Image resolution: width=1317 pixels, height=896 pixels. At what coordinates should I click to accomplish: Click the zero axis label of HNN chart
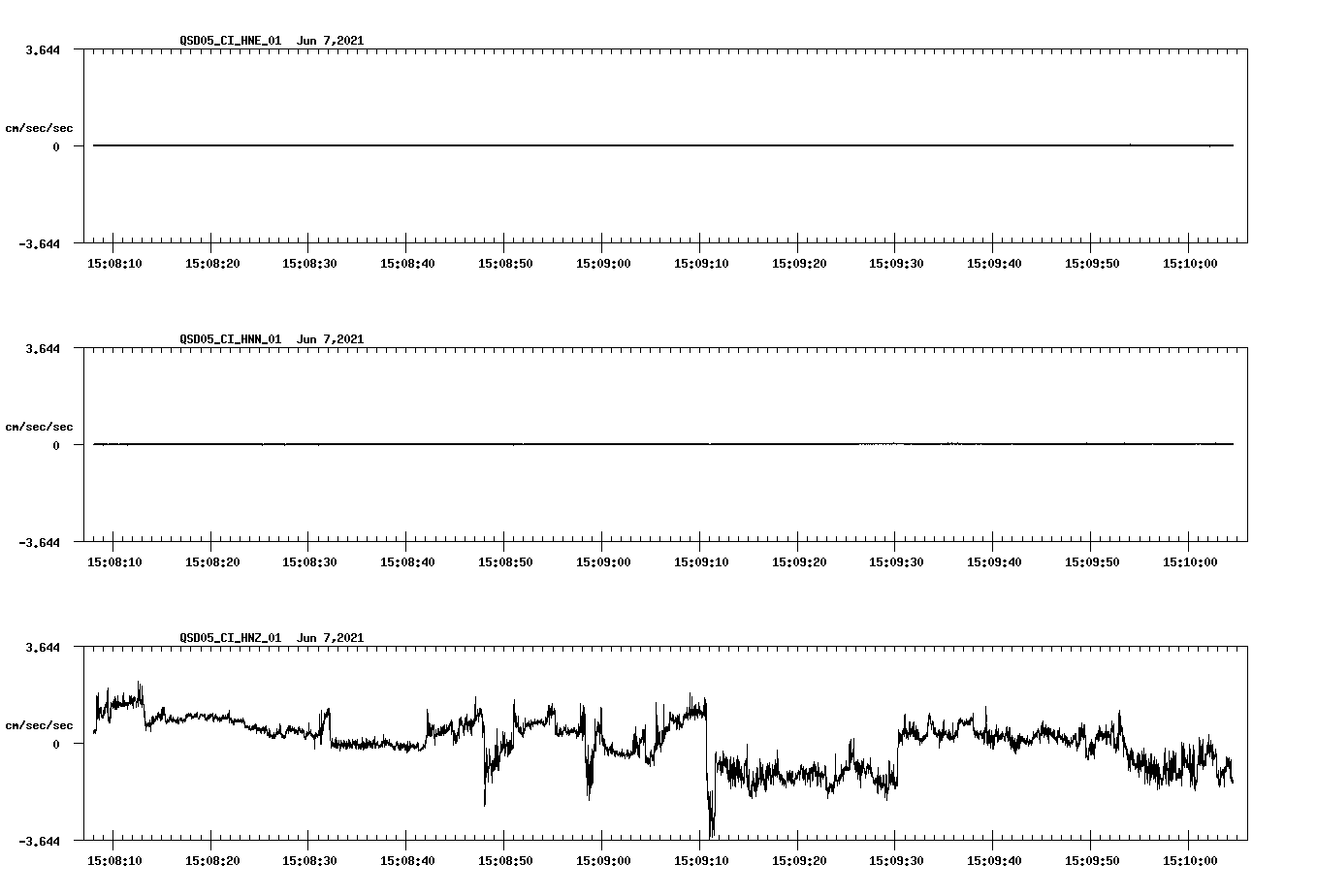click(56, 445)
